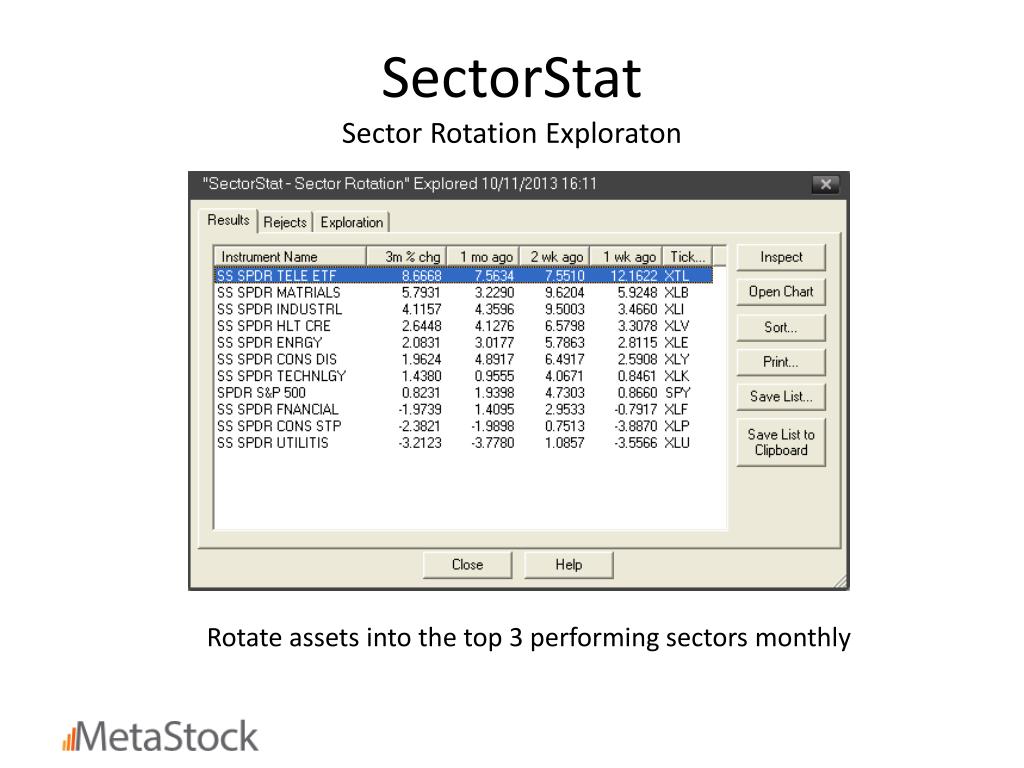Close the exploration dialog with X icon
Viewport: 1024px width, 768px height.
pyautogui.click(x=825, y=184)
